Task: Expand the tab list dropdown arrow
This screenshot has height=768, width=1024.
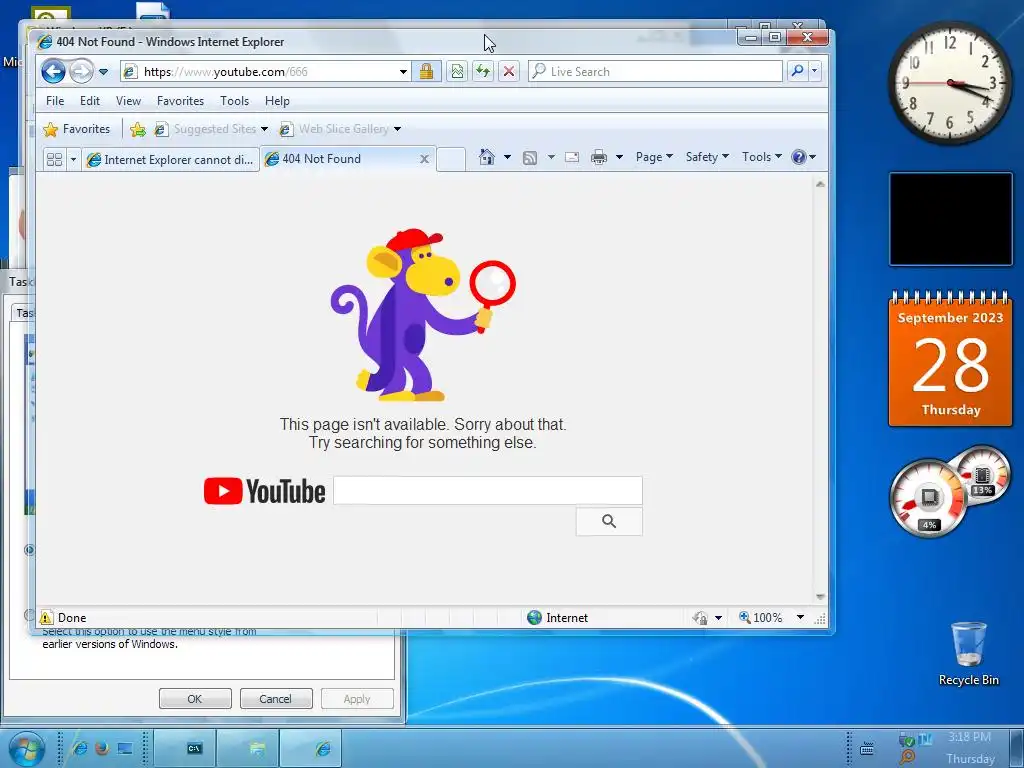Action: pos(73,159)
